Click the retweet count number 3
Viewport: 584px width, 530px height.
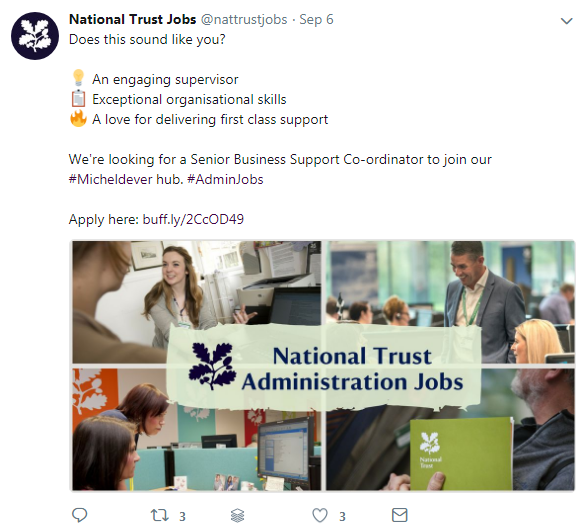[x=182, y=517]
